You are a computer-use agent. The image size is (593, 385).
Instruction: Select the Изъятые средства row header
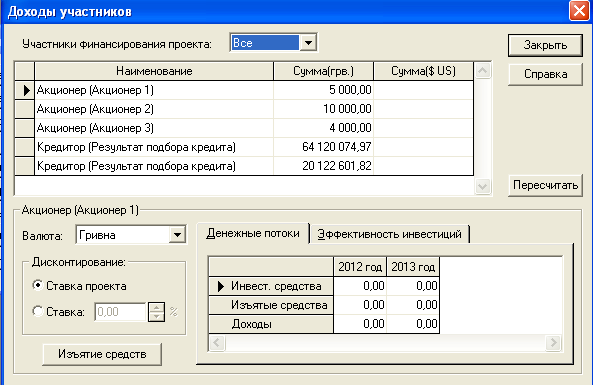(x=271, y=305)
